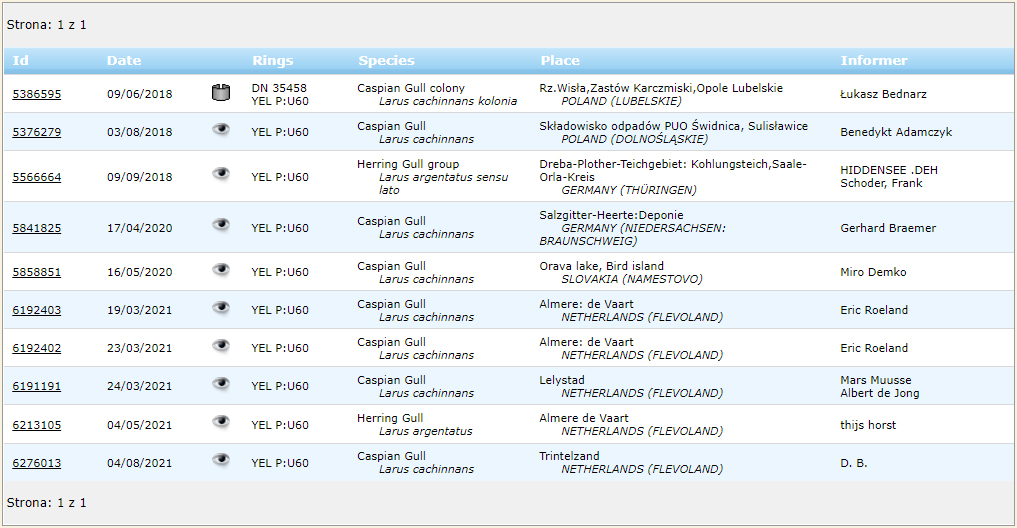The height and width of the screenshot is (528, 1017).
Task: Click the Informer column header
Action: [x=874, y=61]
